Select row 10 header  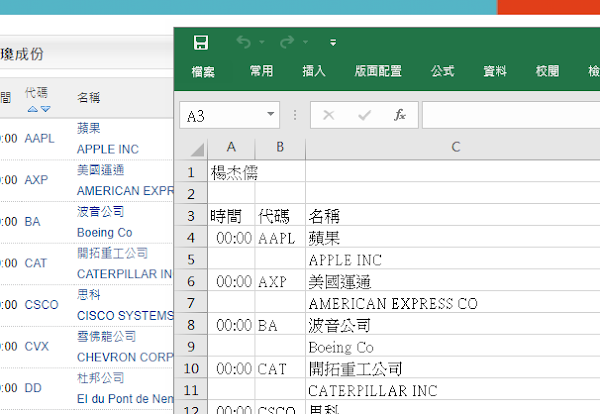pos(191,368)
